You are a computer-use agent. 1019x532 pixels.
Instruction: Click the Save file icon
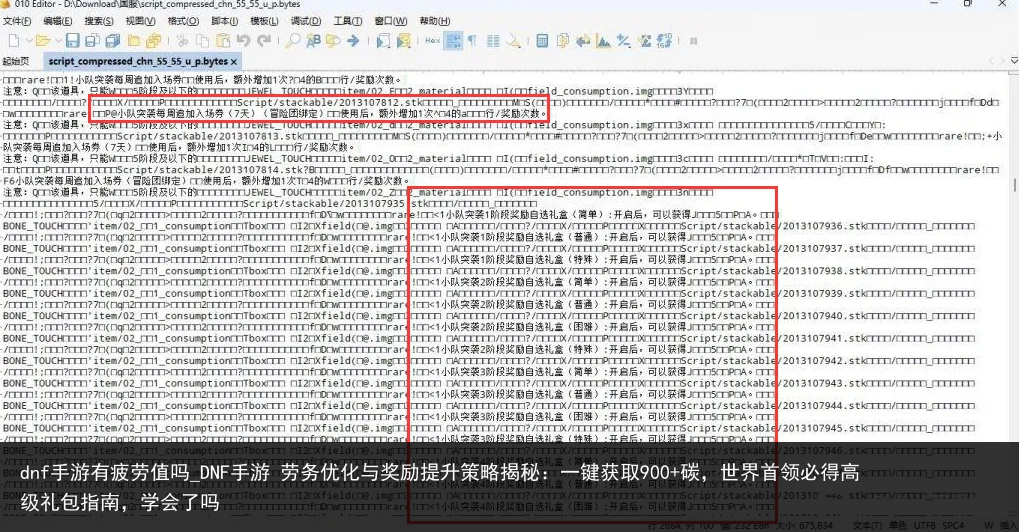click(x=72, y=41)
